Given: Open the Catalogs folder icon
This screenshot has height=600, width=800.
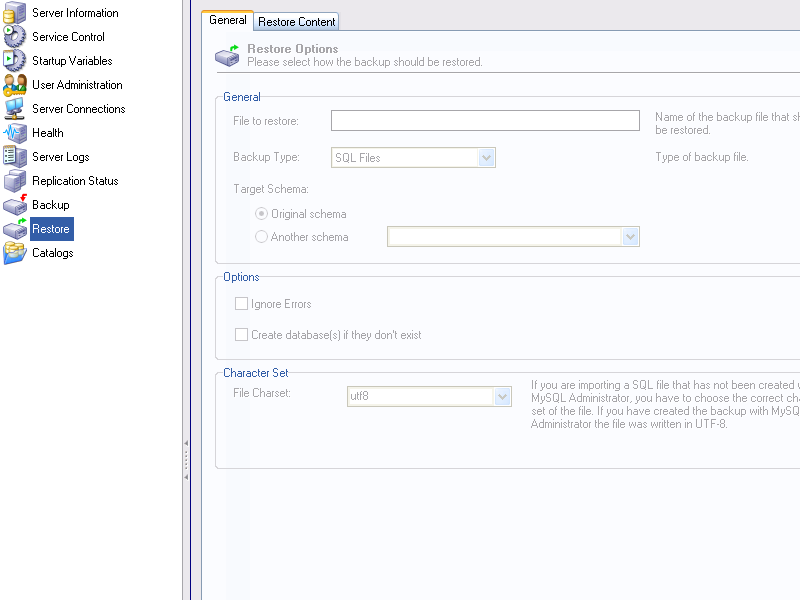Looking at the screenshot, I should click(x=15, y=253).
